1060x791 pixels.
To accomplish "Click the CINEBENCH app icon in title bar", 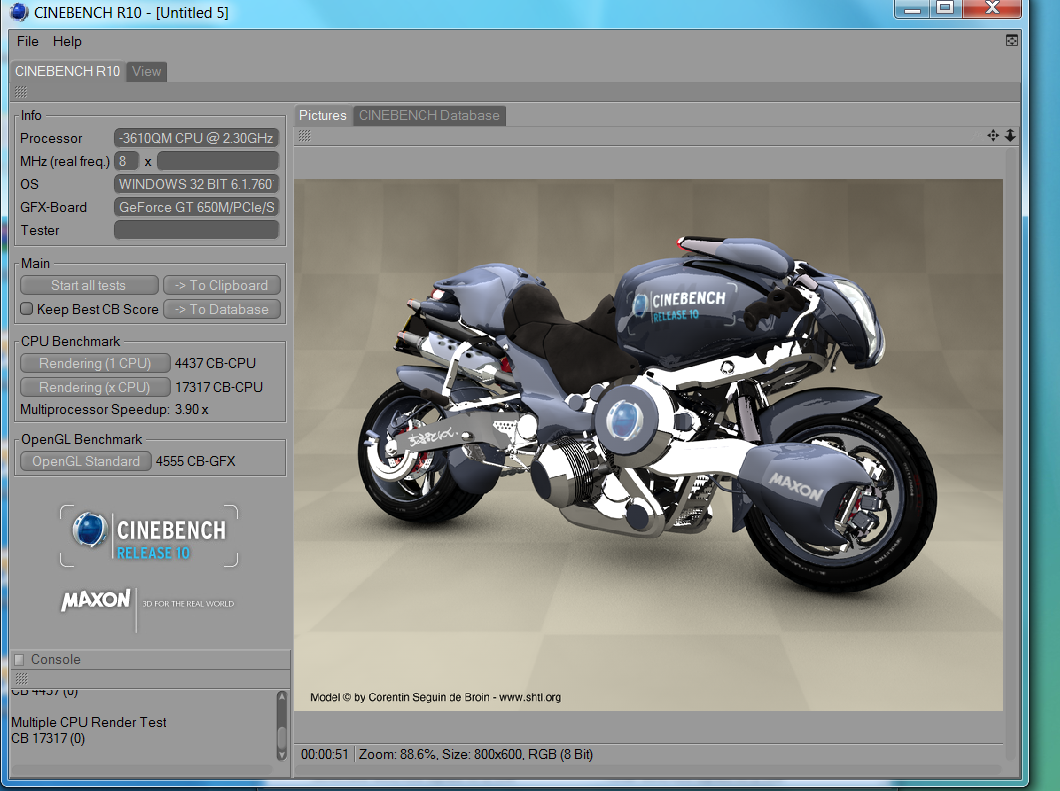I will [19, 12].
